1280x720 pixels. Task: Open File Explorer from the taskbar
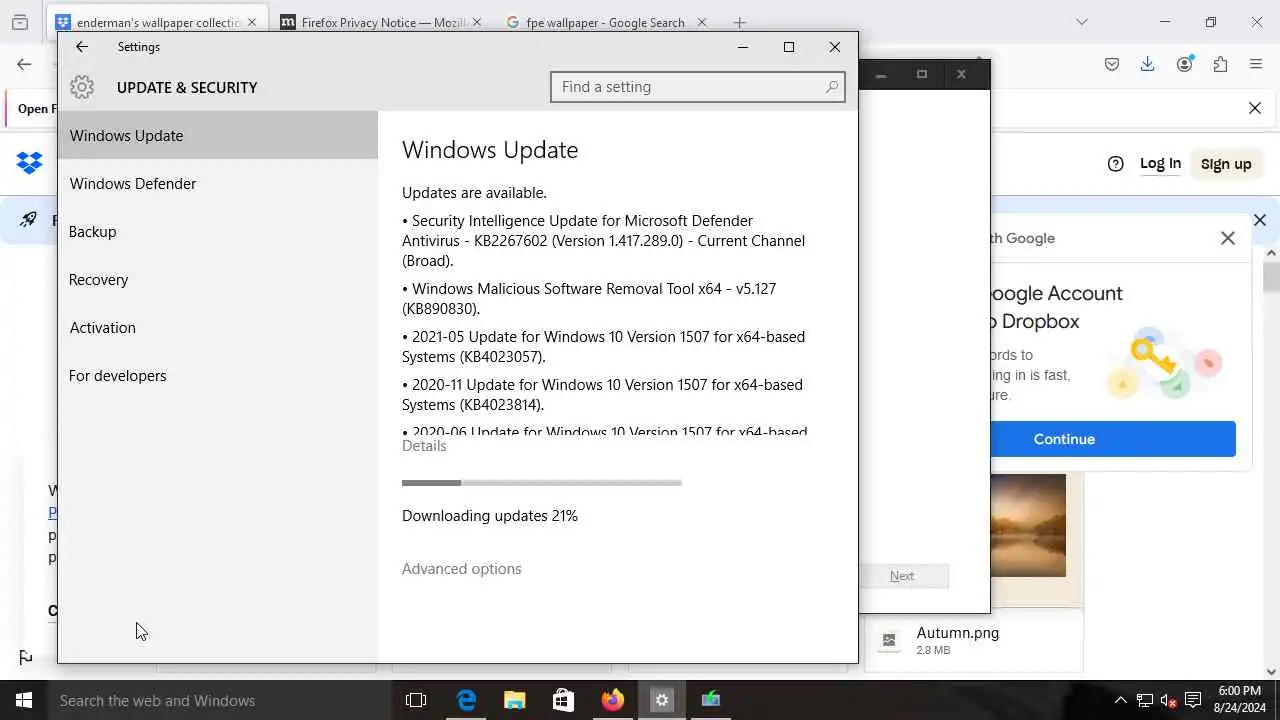[515, 700]
